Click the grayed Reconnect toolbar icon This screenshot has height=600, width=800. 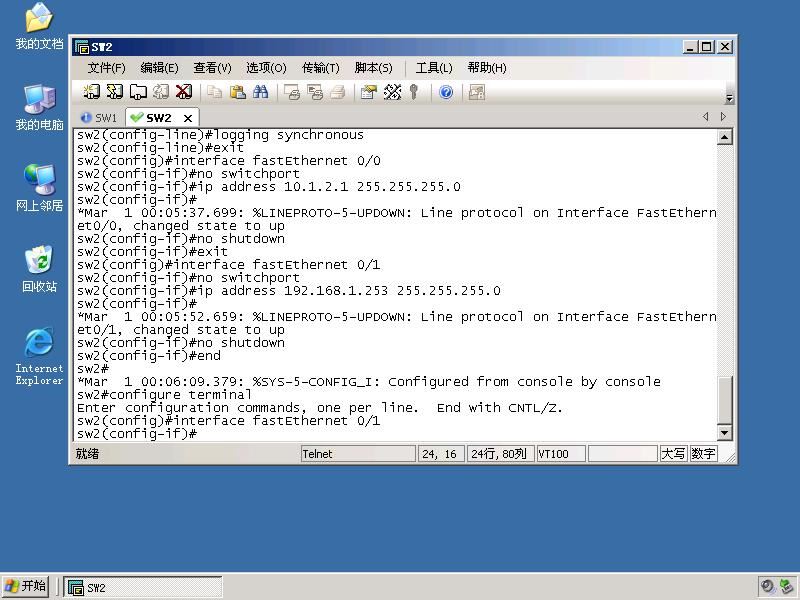pyautogui.click(x=161, y=92)
